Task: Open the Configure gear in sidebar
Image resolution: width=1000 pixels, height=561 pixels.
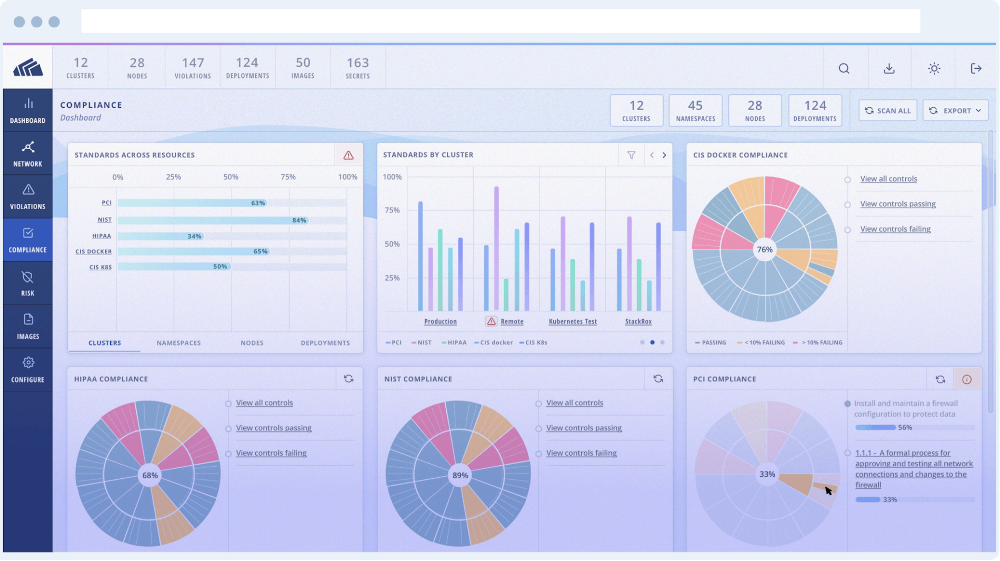Action: click(x=28, y=368)
